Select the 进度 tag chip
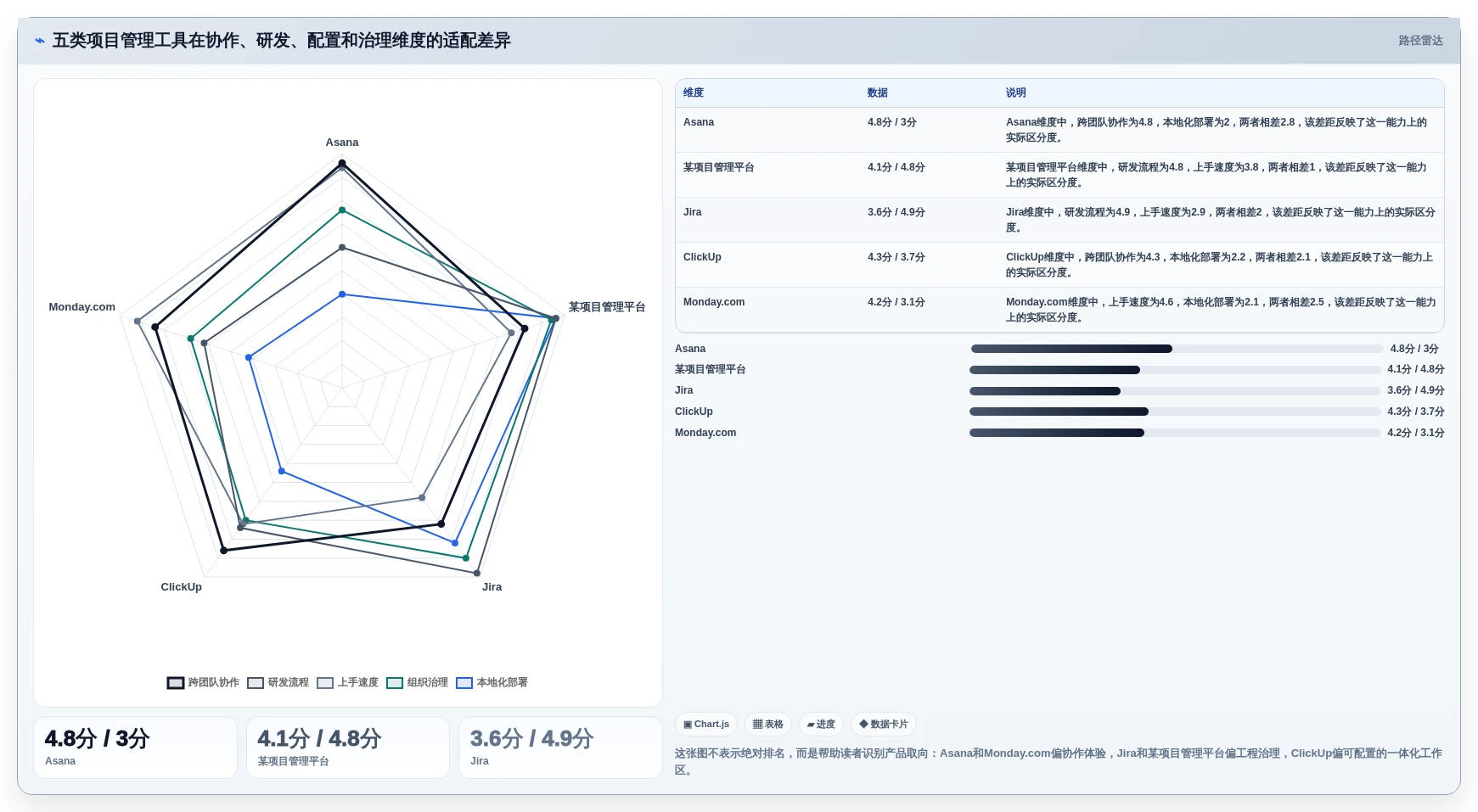 tap(821, 725)
